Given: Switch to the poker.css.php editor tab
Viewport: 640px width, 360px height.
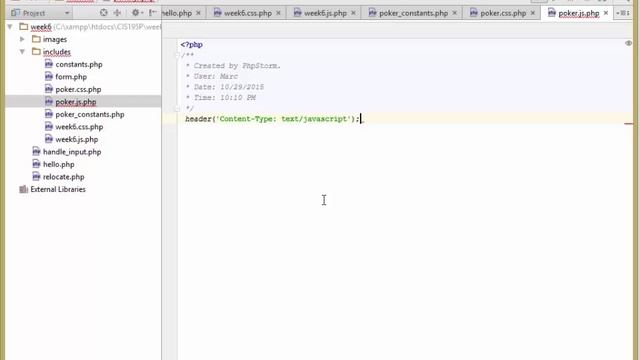Looking at the screenshot, I should tap(503, 13).
